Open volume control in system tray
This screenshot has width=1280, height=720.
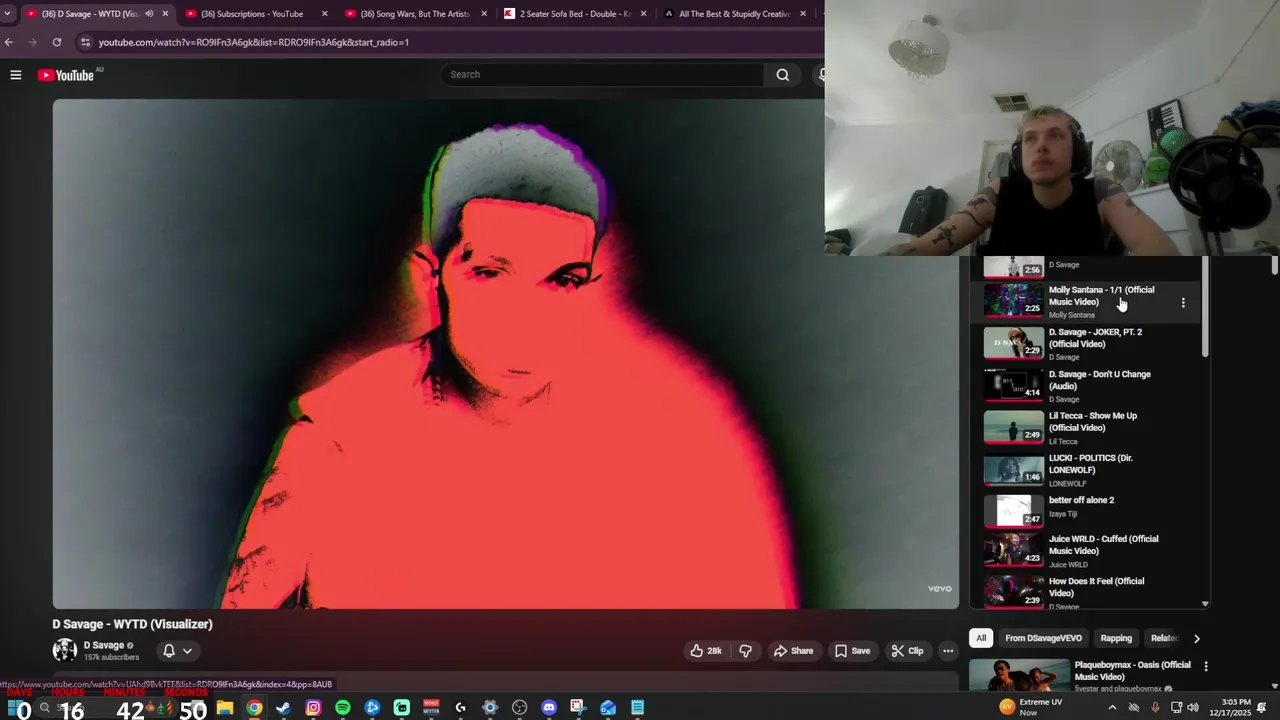pos(1193,708)
